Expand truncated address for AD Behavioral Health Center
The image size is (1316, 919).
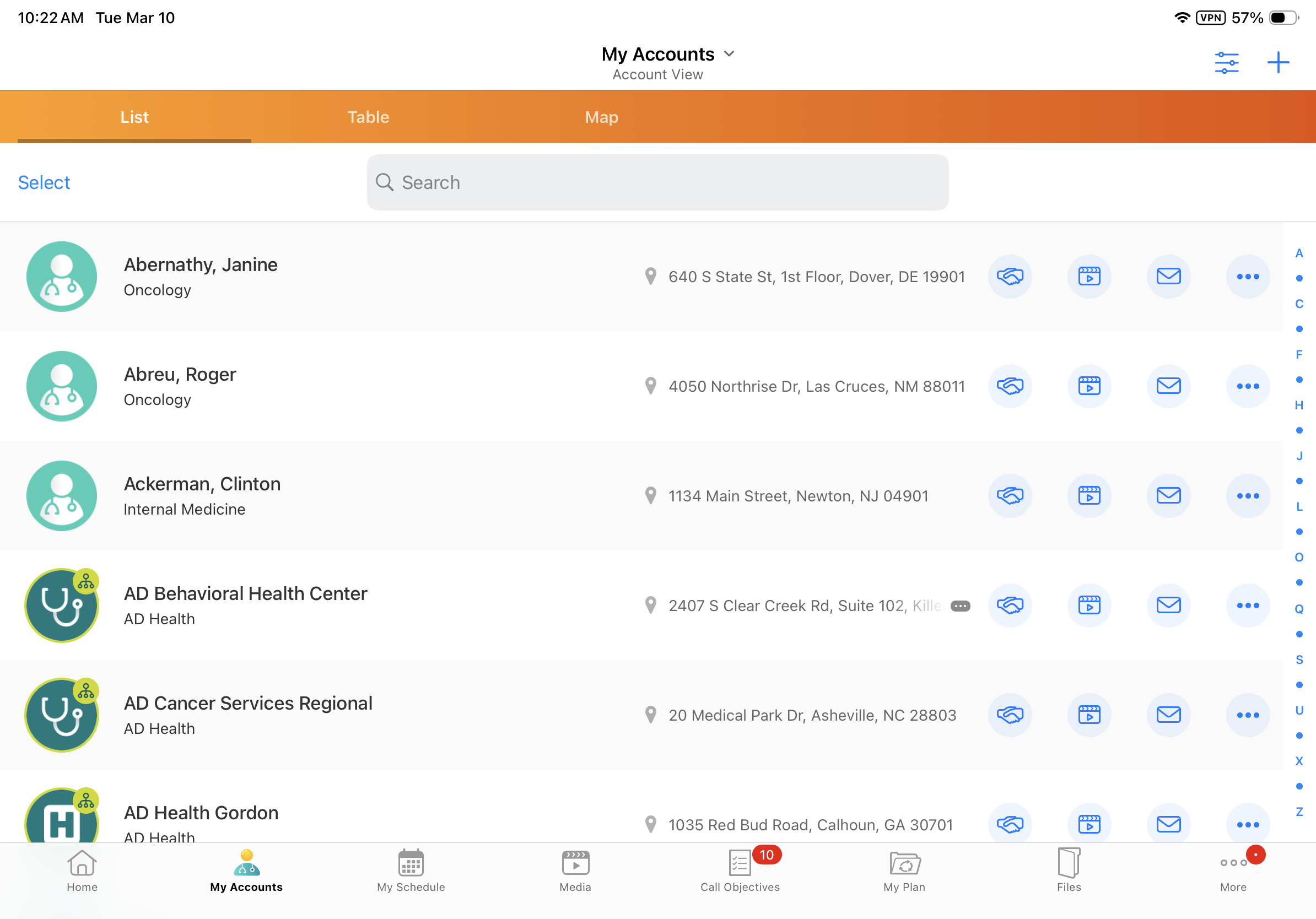960,606
